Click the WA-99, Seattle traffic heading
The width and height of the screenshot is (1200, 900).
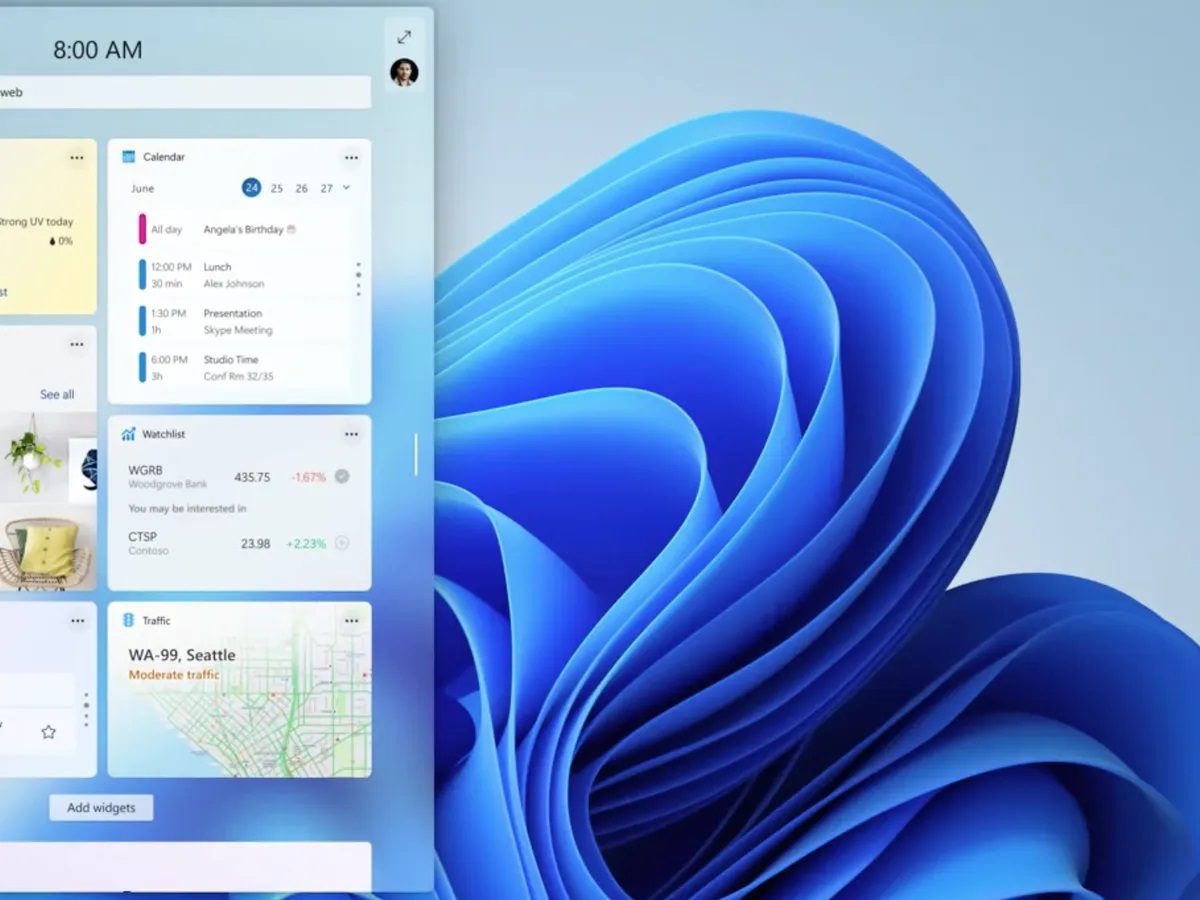click(182, 655)
